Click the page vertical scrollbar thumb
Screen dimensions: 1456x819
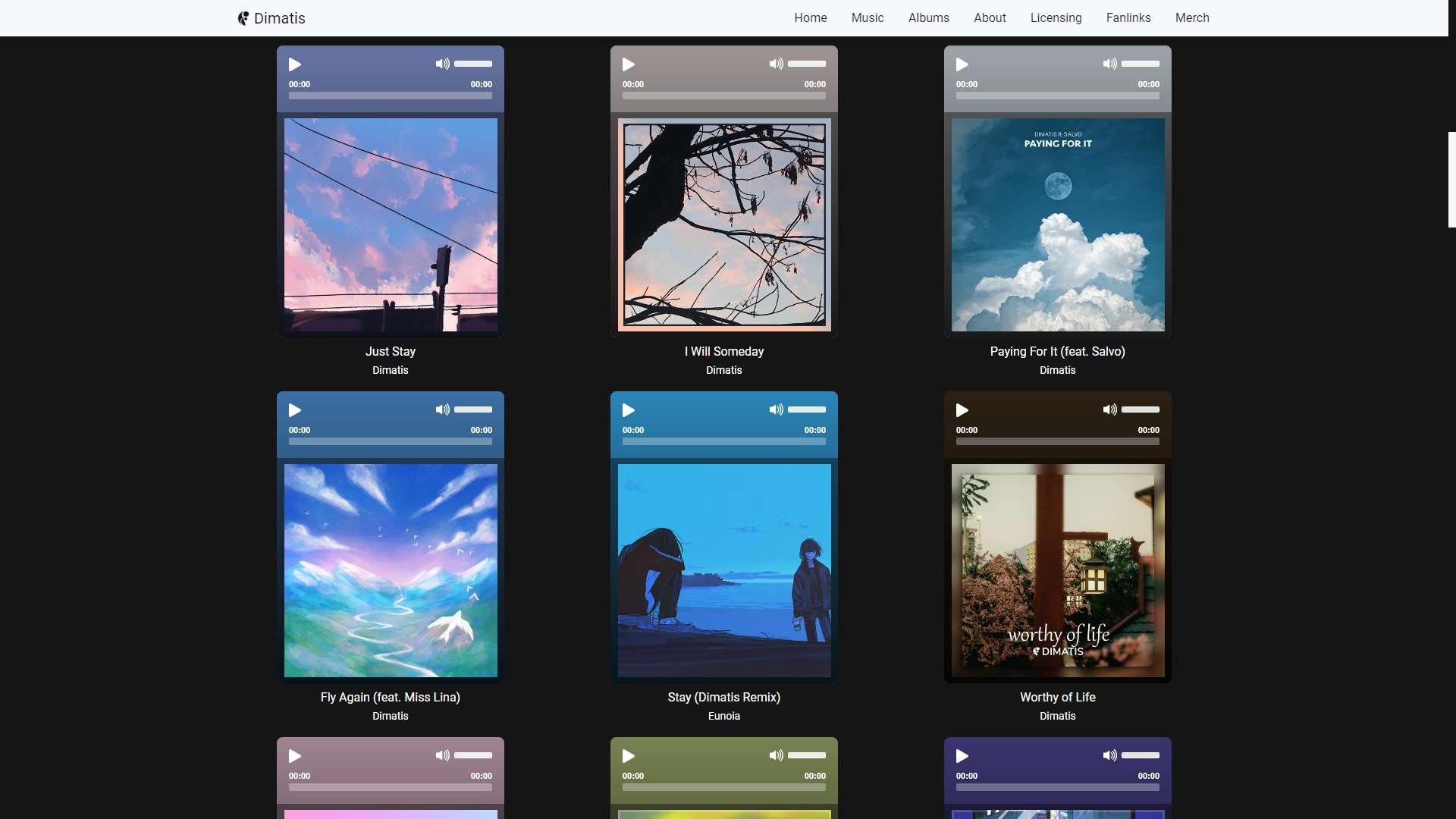[x=1451, y=180]
